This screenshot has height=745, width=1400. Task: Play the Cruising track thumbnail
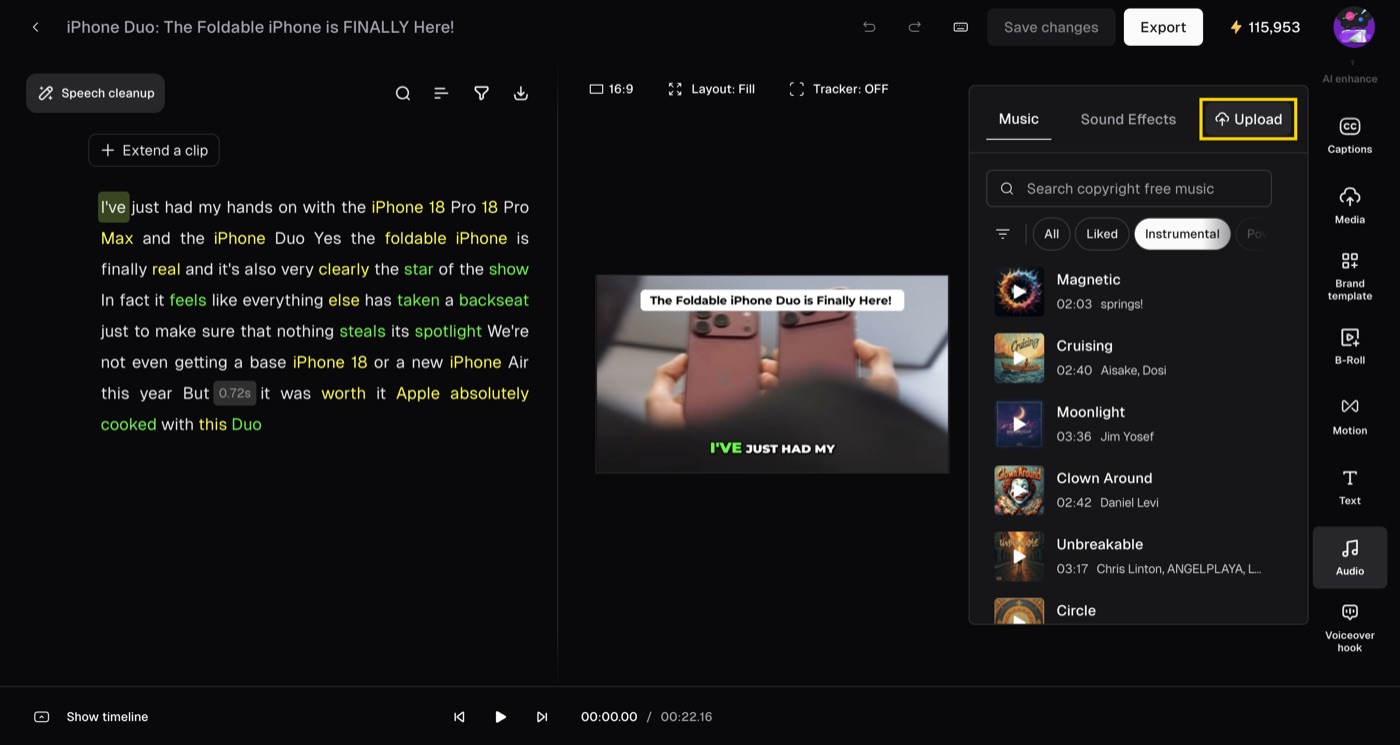(x=1019, y=358)
